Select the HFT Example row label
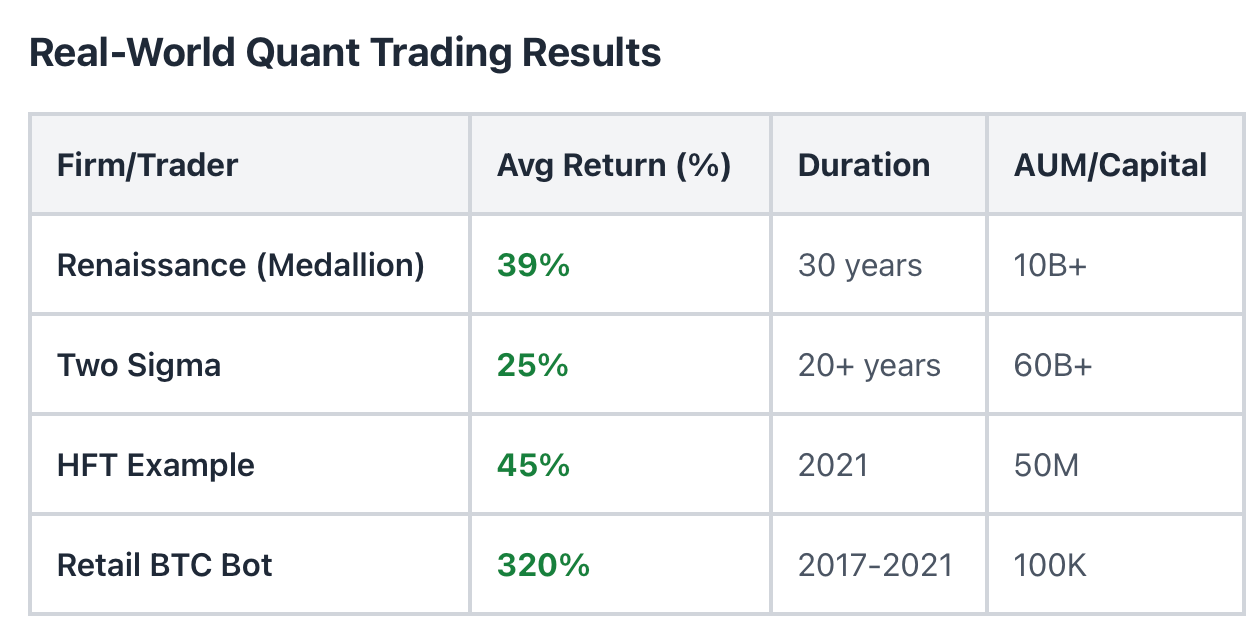 pos(156,465)
